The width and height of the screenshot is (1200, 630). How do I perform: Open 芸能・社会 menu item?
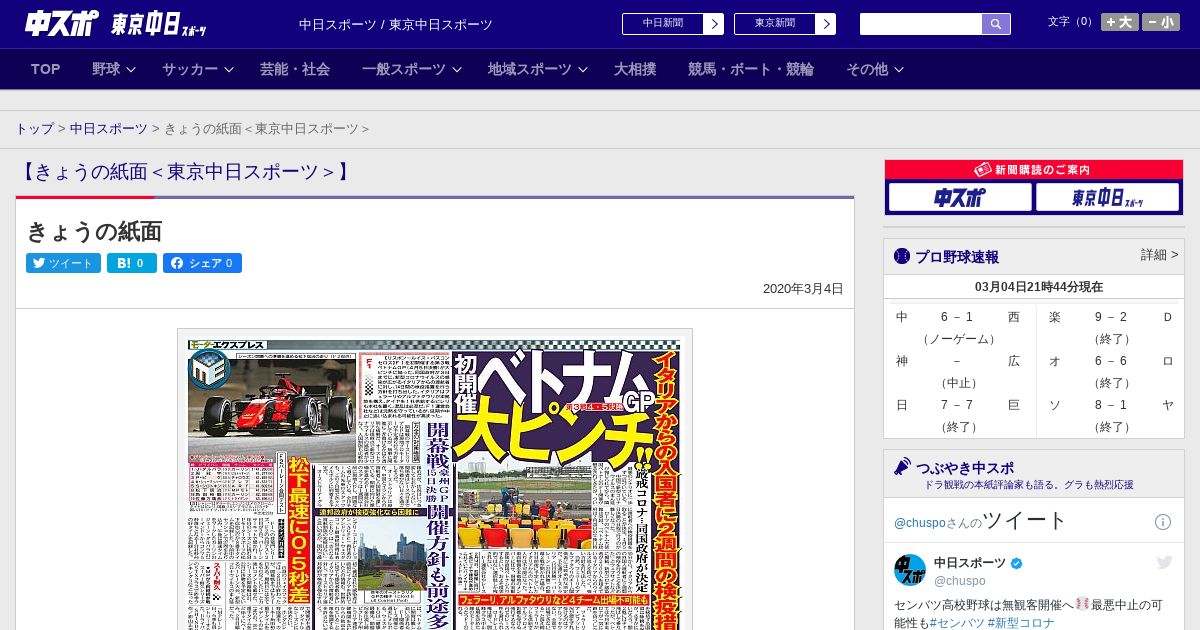pyautogui.click(x=295, y=69)
